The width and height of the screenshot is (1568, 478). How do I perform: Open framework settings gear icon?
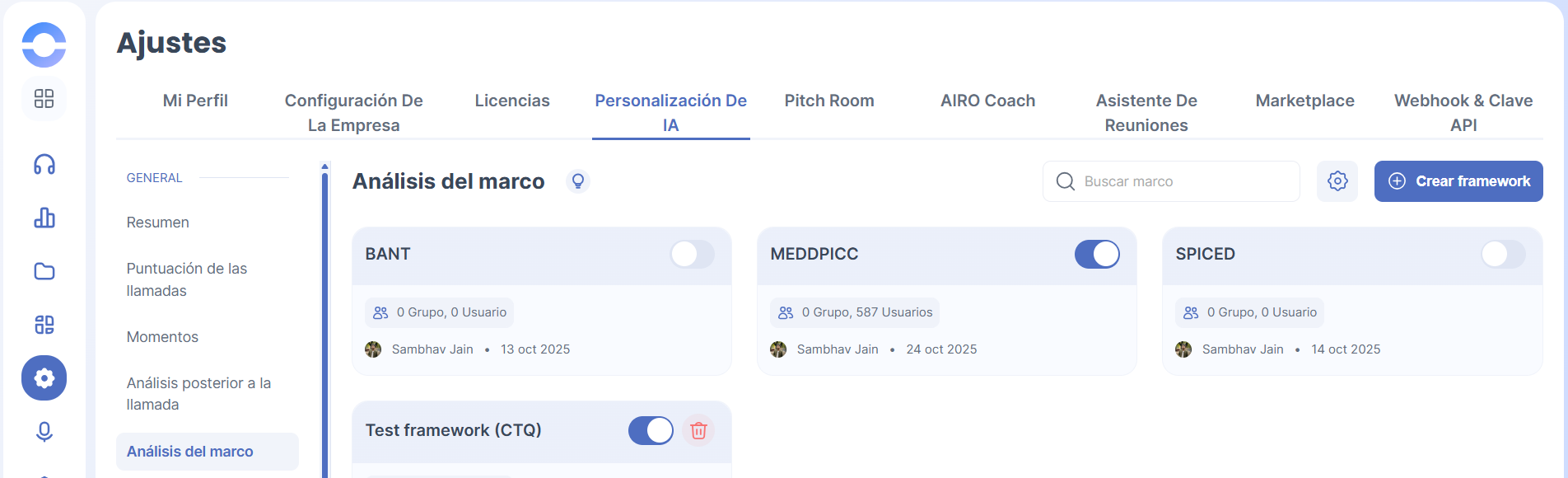[x=1337, y=181]
